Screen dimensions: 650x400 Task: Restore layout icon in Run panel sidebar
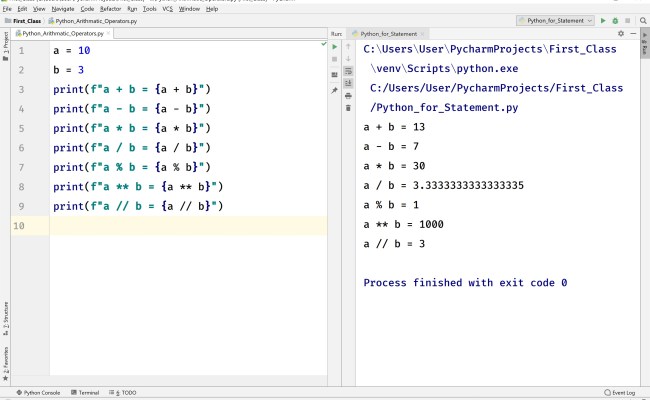[335, 75]
